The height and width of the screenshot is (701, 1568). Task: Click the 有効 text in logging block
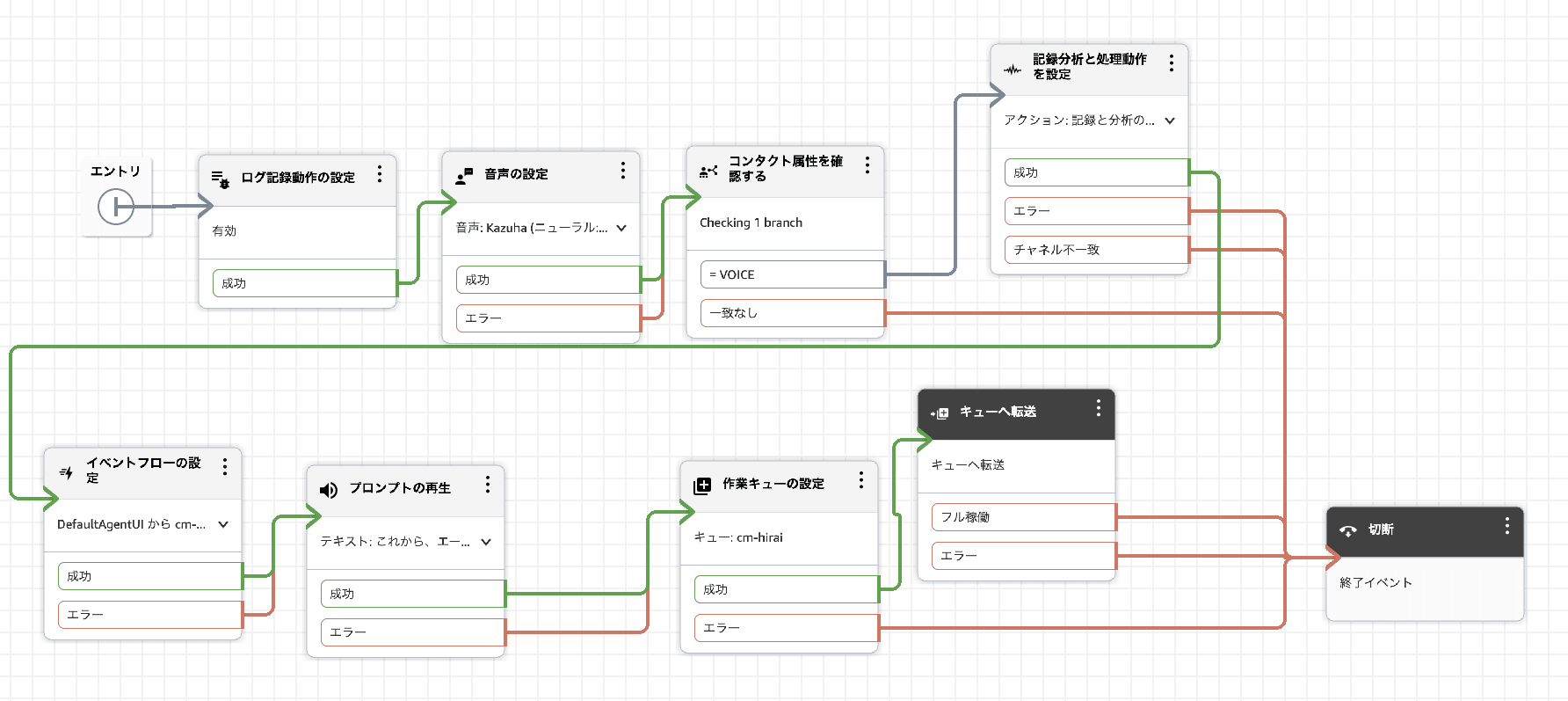pos(224,231)
